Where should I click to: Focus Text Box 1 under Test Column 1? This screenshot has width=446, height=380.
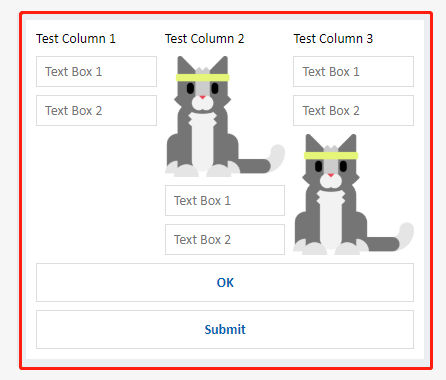click(x=96, y=72)
